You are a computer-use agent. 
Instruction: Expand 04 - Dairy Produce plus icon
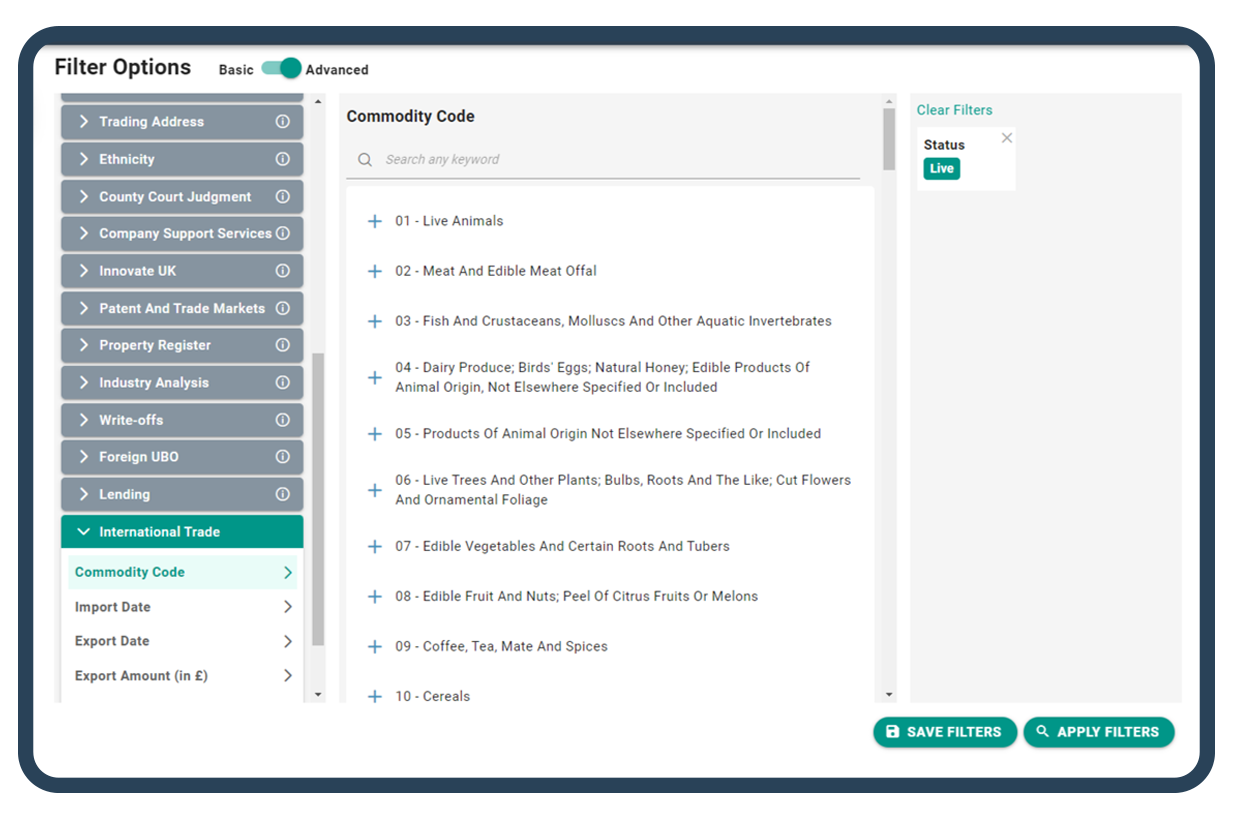[x=375, y=378]
